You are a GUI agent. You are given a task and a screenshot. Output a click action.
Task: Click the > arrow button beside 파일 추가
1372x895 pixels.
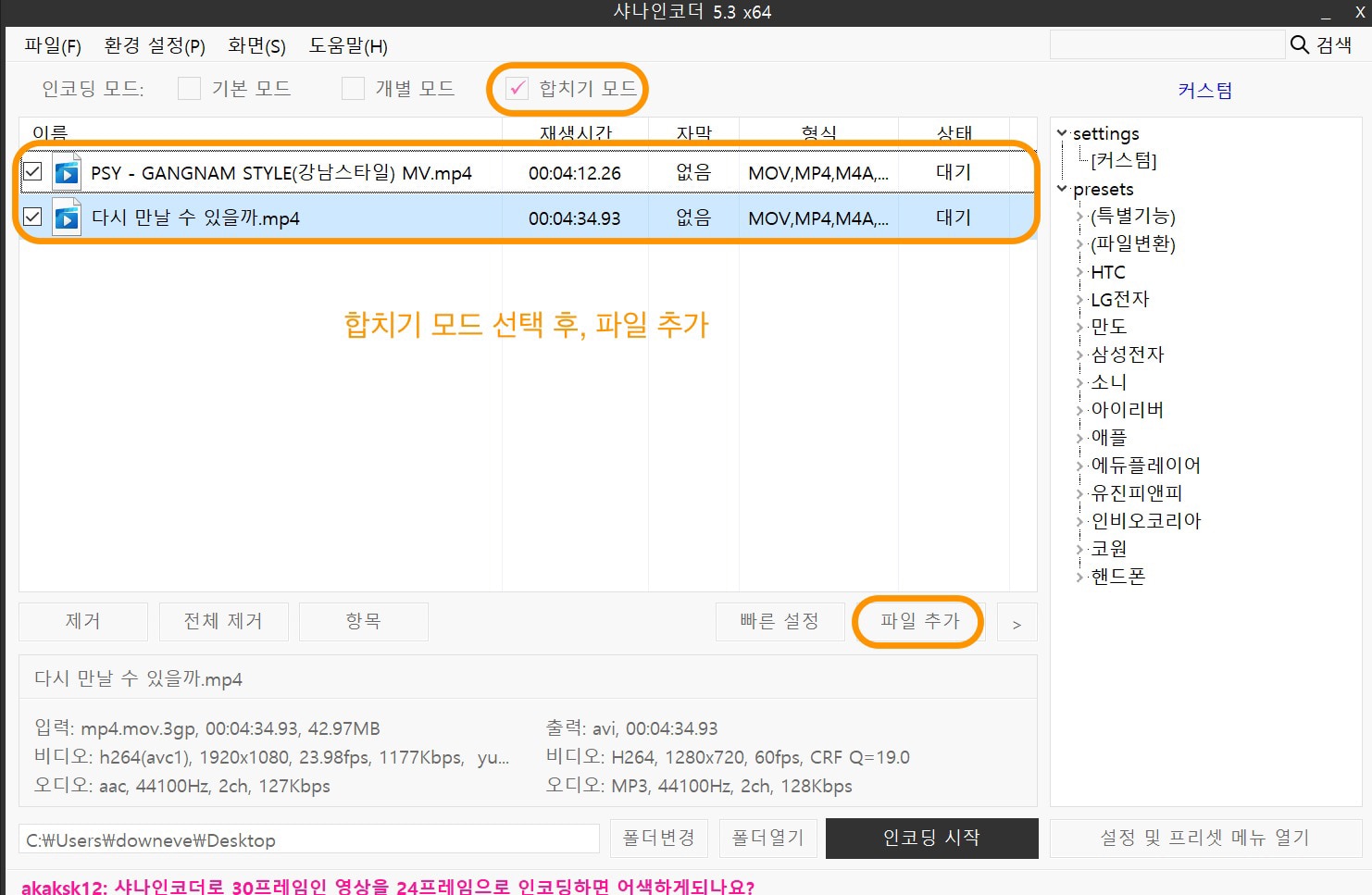1017,622
